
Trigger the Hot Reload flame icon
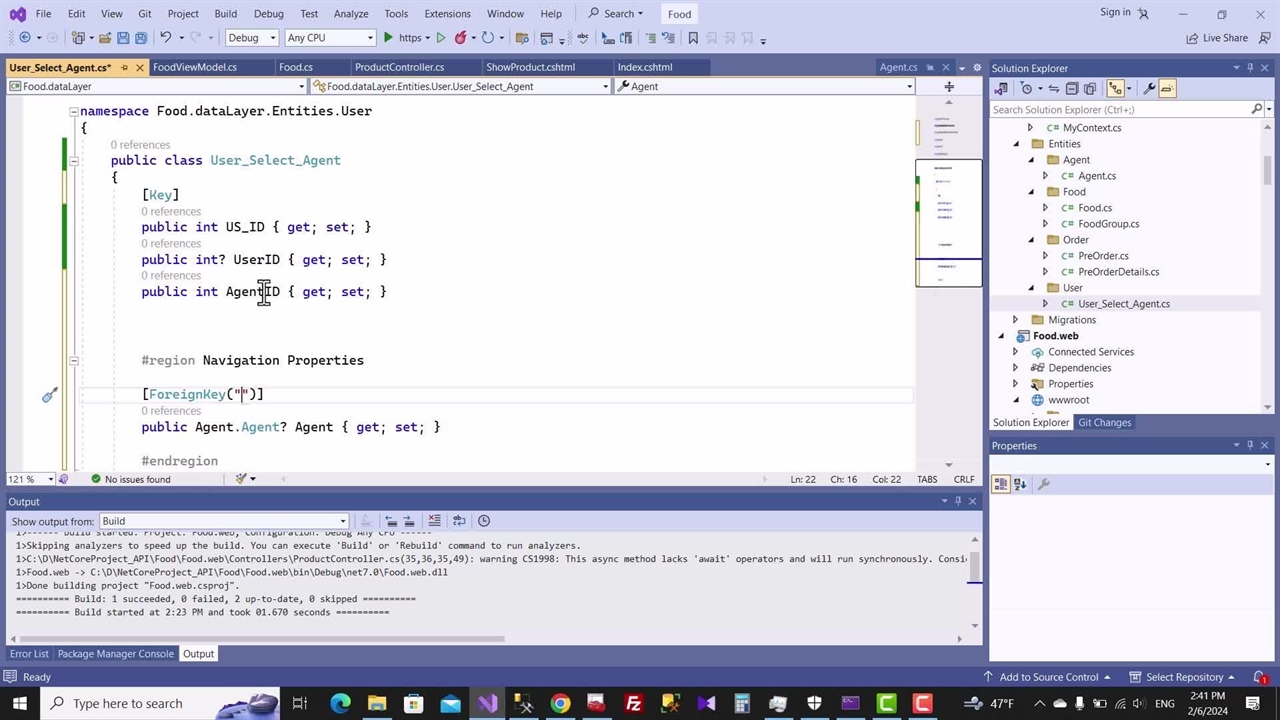click(x=459, y=37)
